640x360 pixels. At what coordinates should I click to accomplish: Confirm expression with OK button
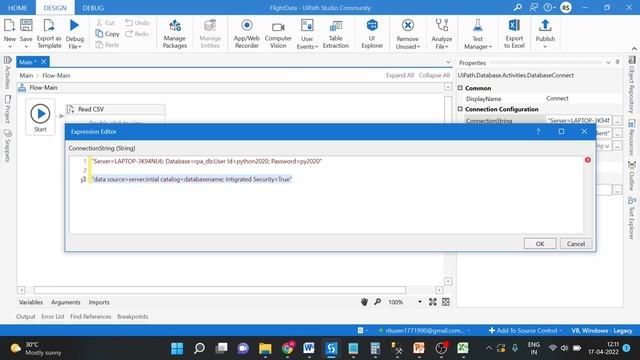point(540,244)
